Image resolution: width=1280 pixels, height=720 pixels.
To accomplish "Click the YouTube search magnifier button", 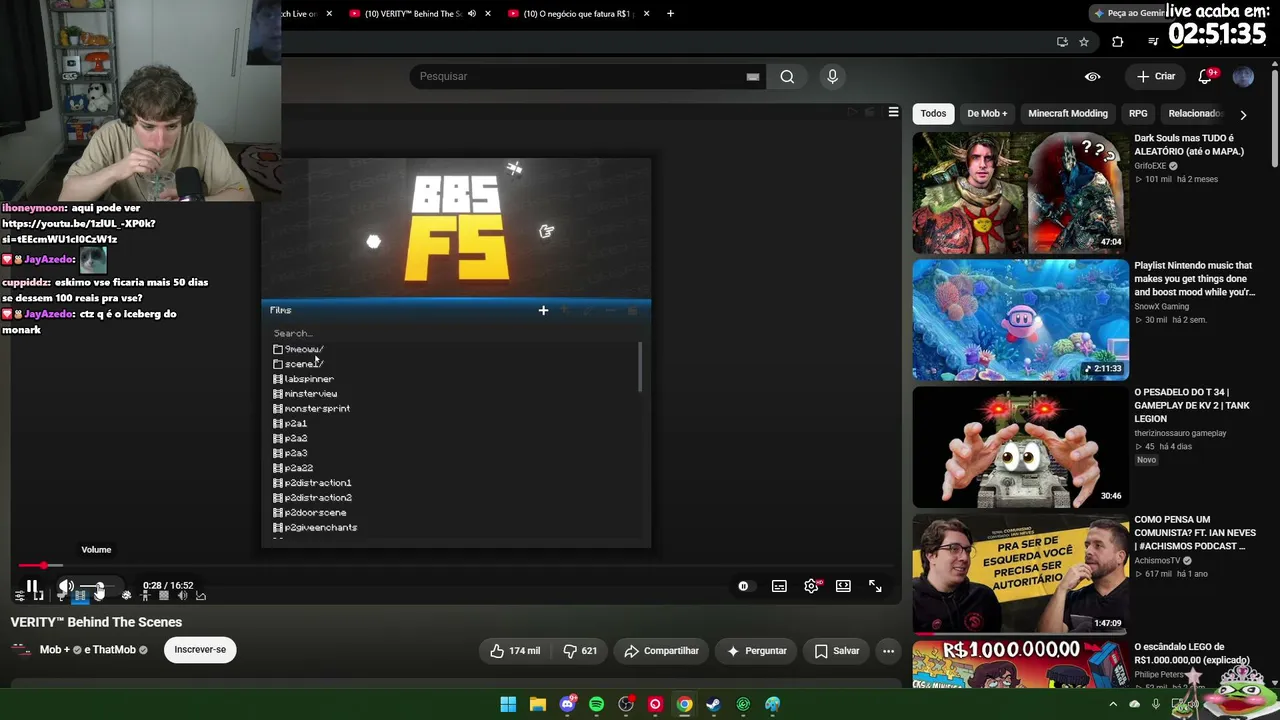I will 787,76.
